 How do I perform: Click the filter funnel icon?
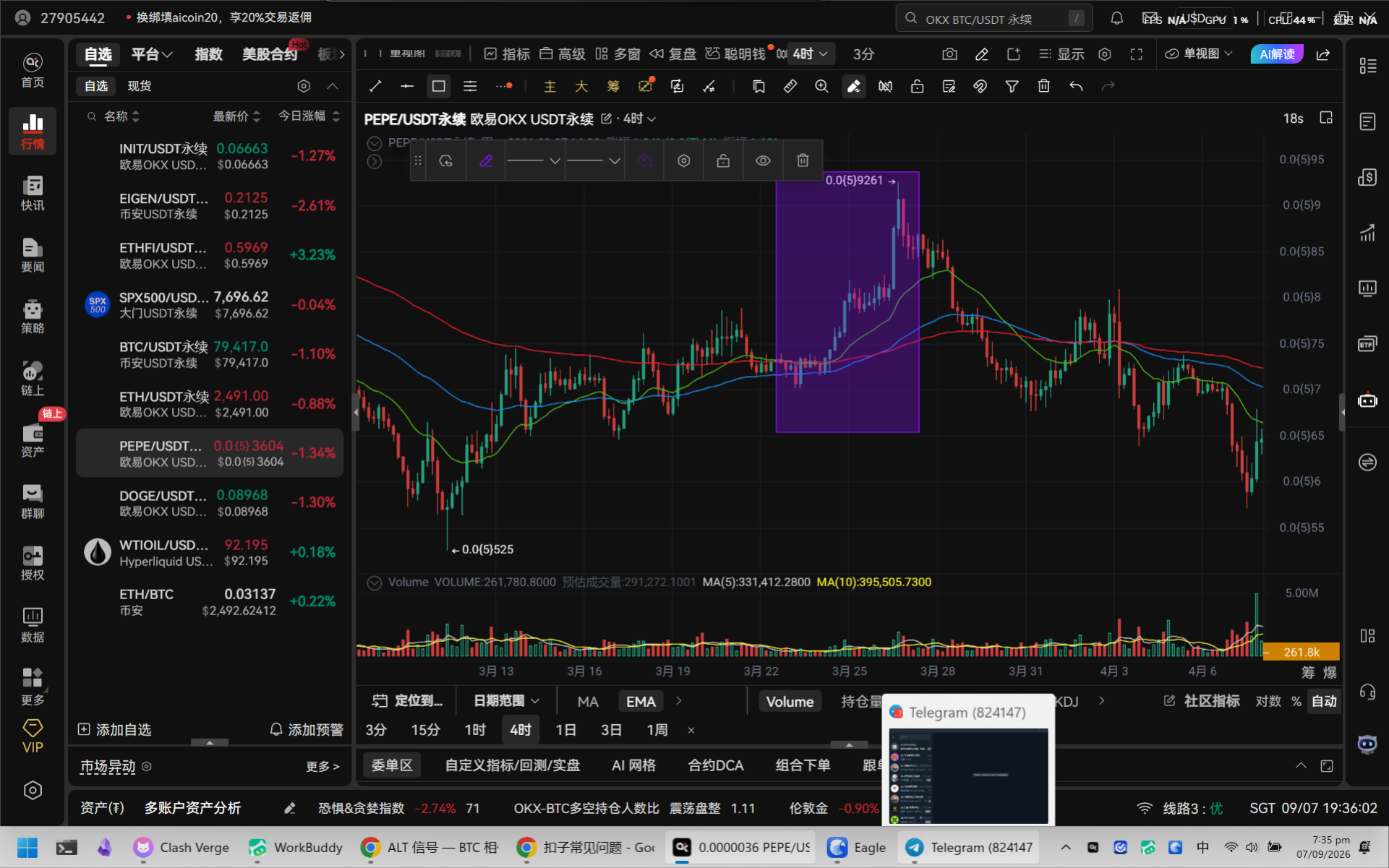point(1012,87)
